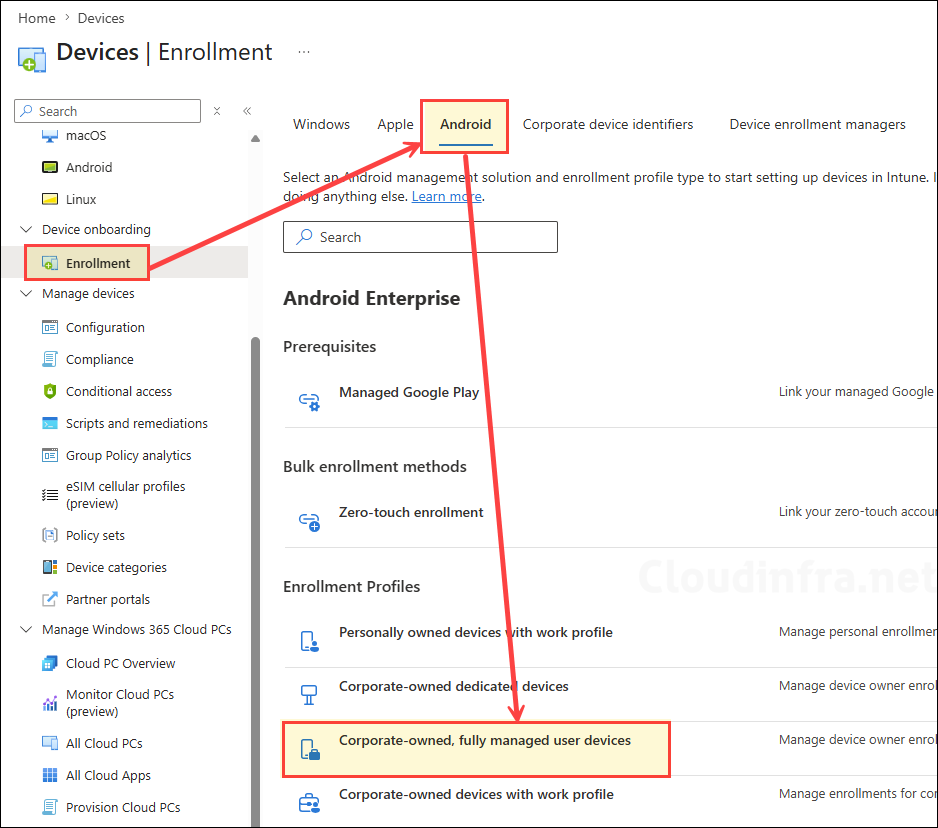Open Conditional access in sidebar

pos(119,391)
